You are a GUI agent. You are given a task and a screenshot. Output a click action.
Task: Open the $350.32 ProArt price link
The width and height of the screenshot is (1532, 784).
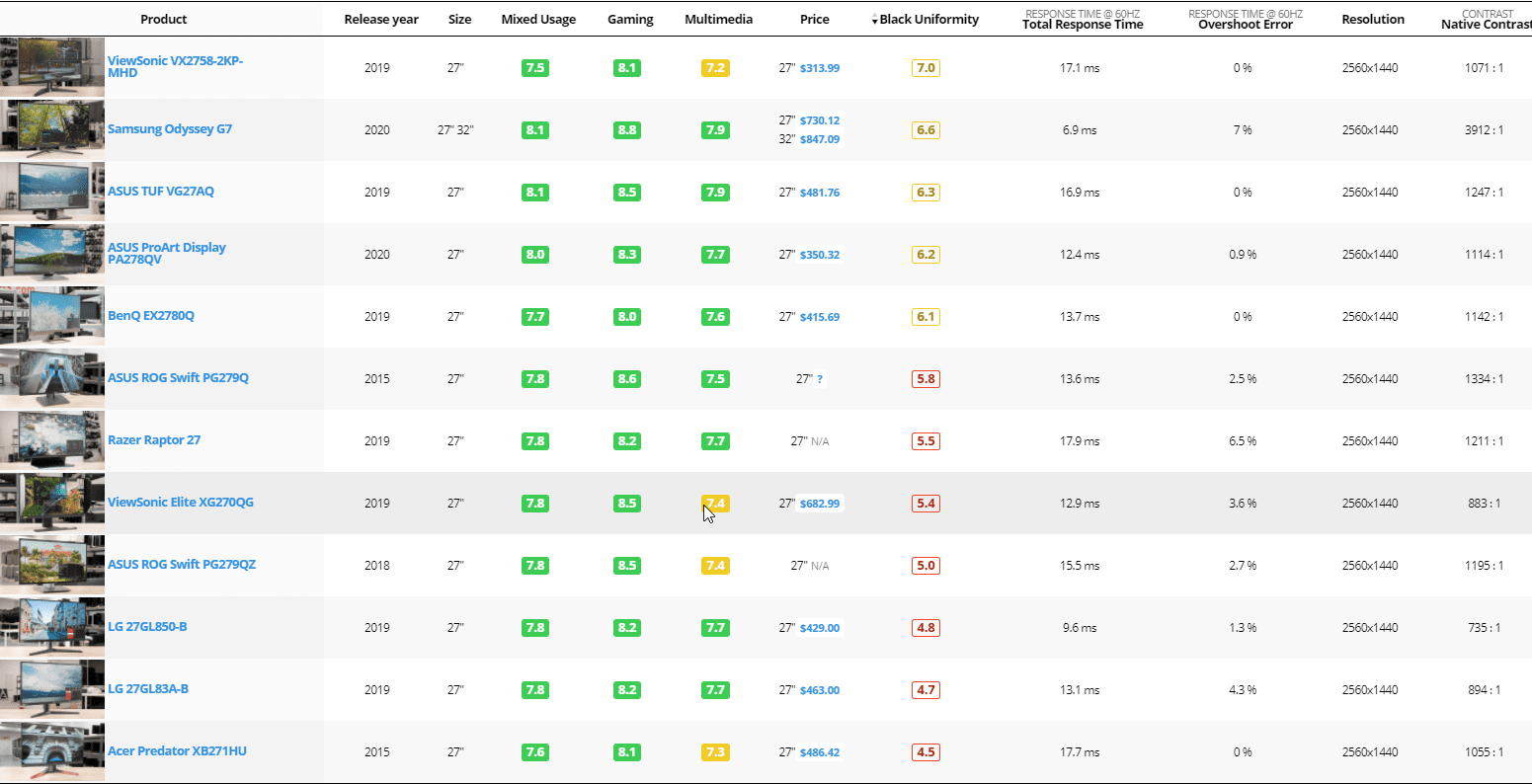(x=820, y=255)
